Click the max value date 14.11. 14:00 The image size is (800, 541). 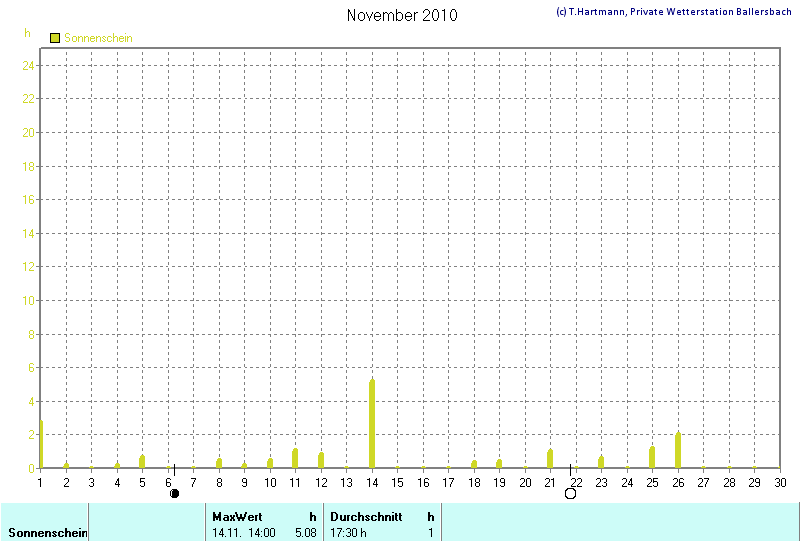pyautogui.click(x=244, y=533)
